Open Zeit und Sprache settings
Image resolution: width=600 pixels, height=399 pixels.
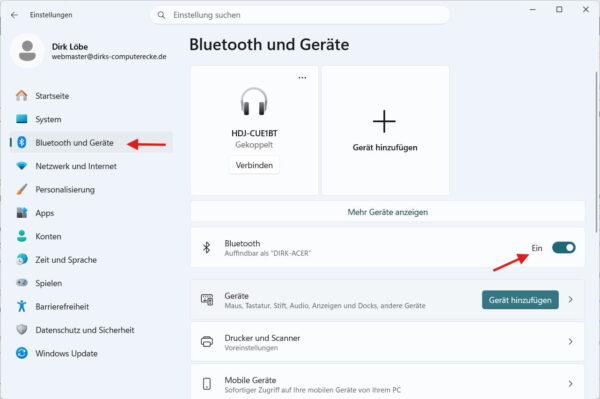[x=91, y=259]
